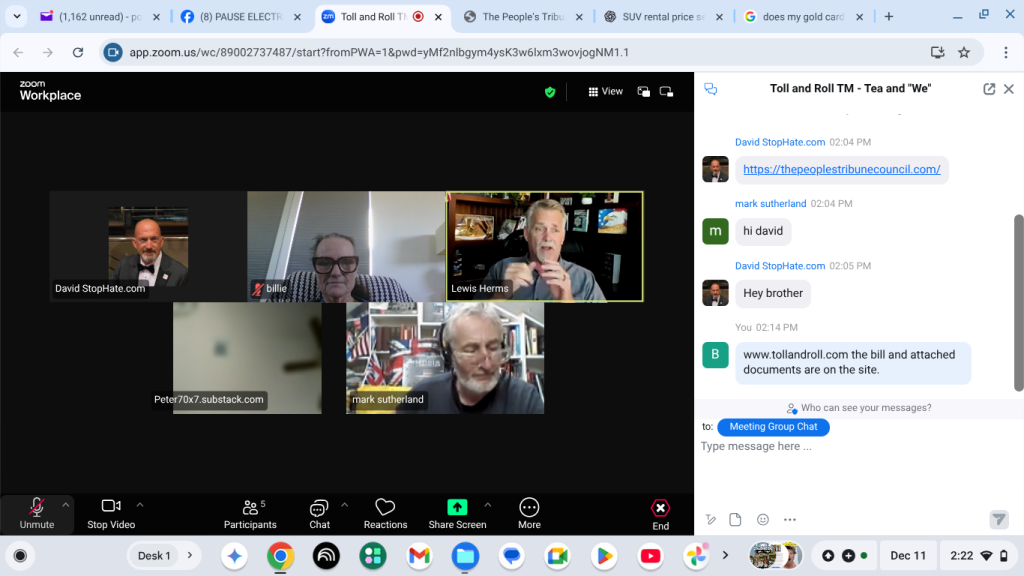Viewport: 1024px width, 576px height.
Task: Click the green encryption shield icon
Action: pyautogui.click(x=550, y=92)
